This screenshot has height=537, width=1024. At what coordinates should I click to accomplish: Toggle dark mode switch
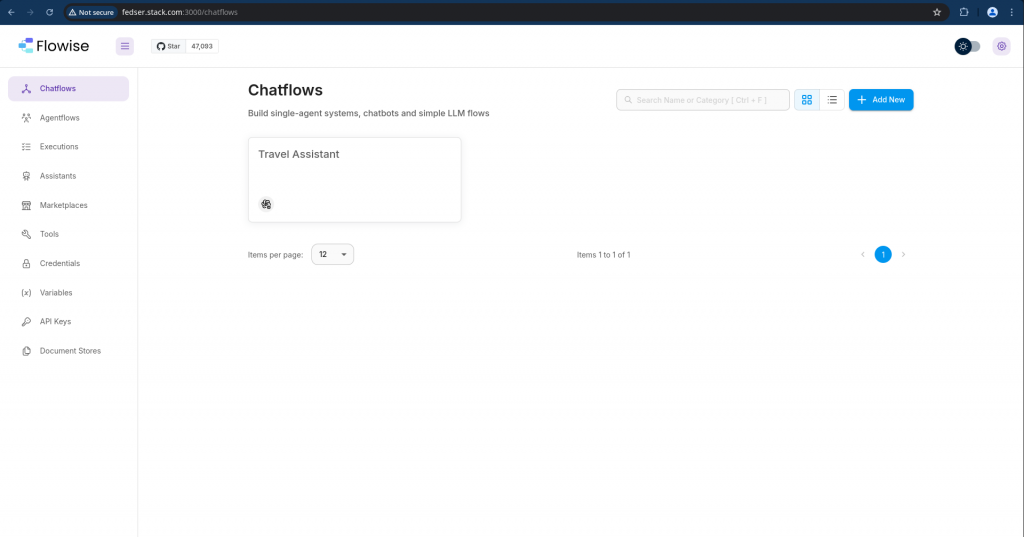pos(967,46)
